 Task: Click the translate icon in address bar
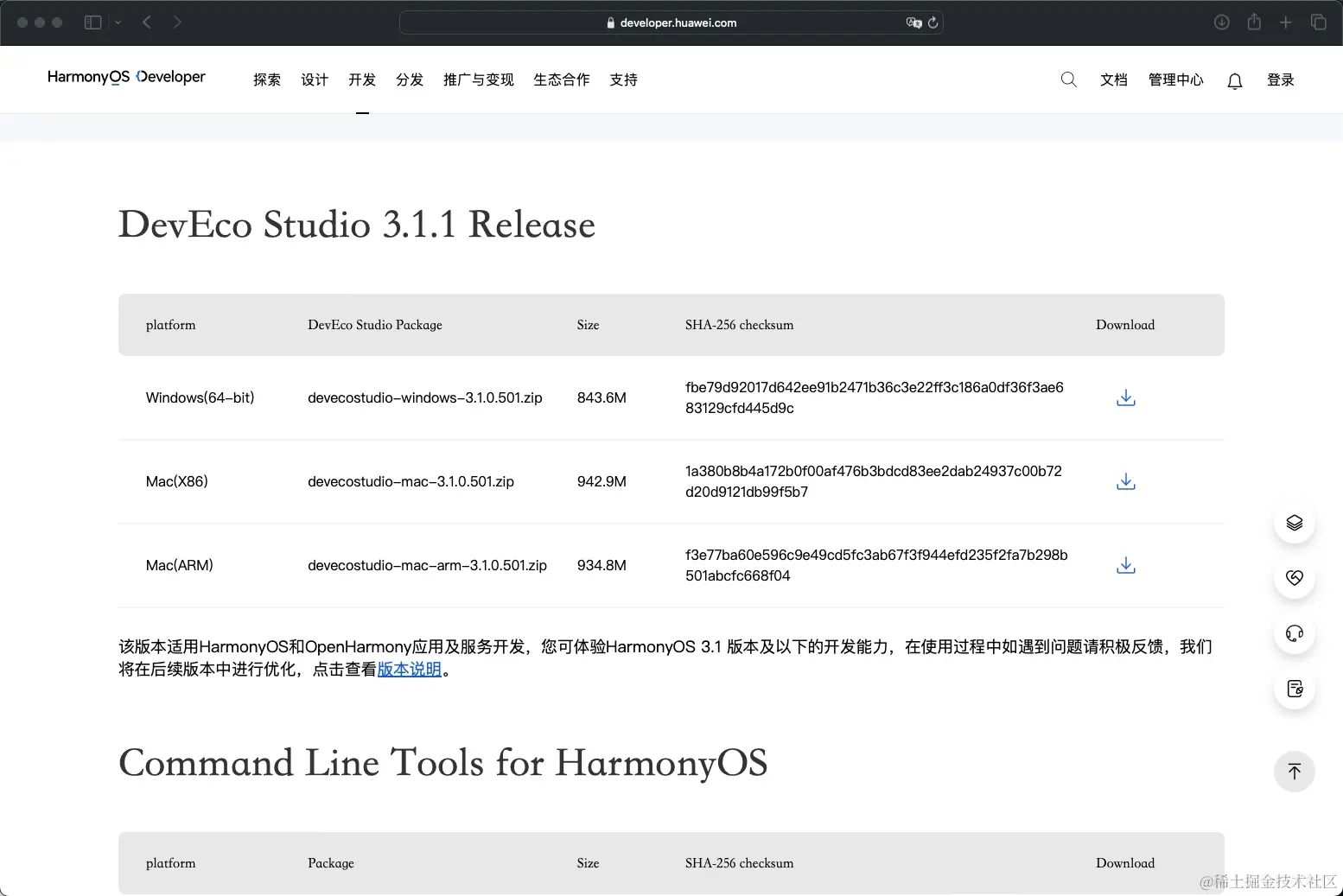coord(913,22)
